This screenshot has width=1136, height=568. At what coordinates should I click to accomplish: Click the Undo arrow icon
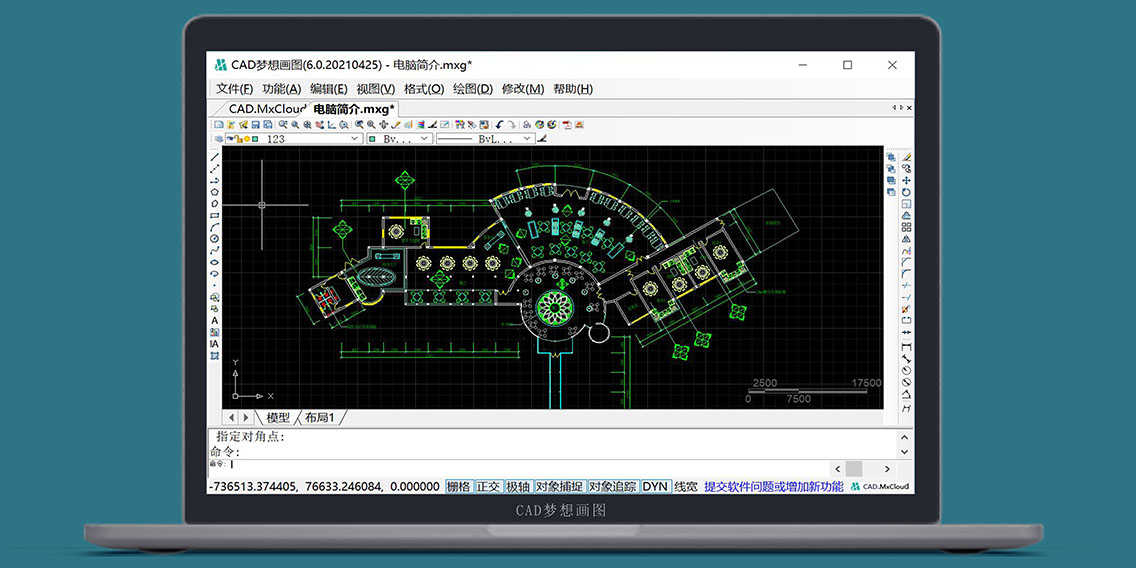click(x=498, y=125)
